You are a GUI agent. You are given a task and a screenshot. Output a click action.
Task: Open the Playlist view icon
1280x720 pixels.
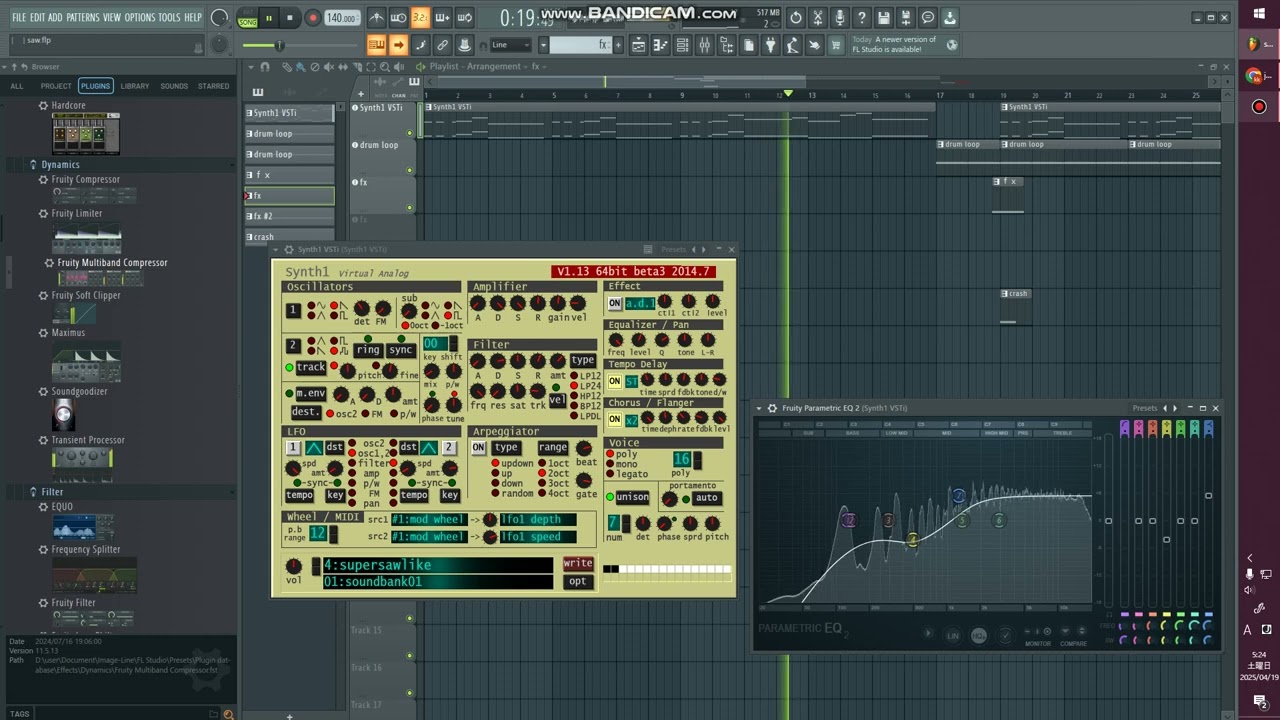pos(638,45)
